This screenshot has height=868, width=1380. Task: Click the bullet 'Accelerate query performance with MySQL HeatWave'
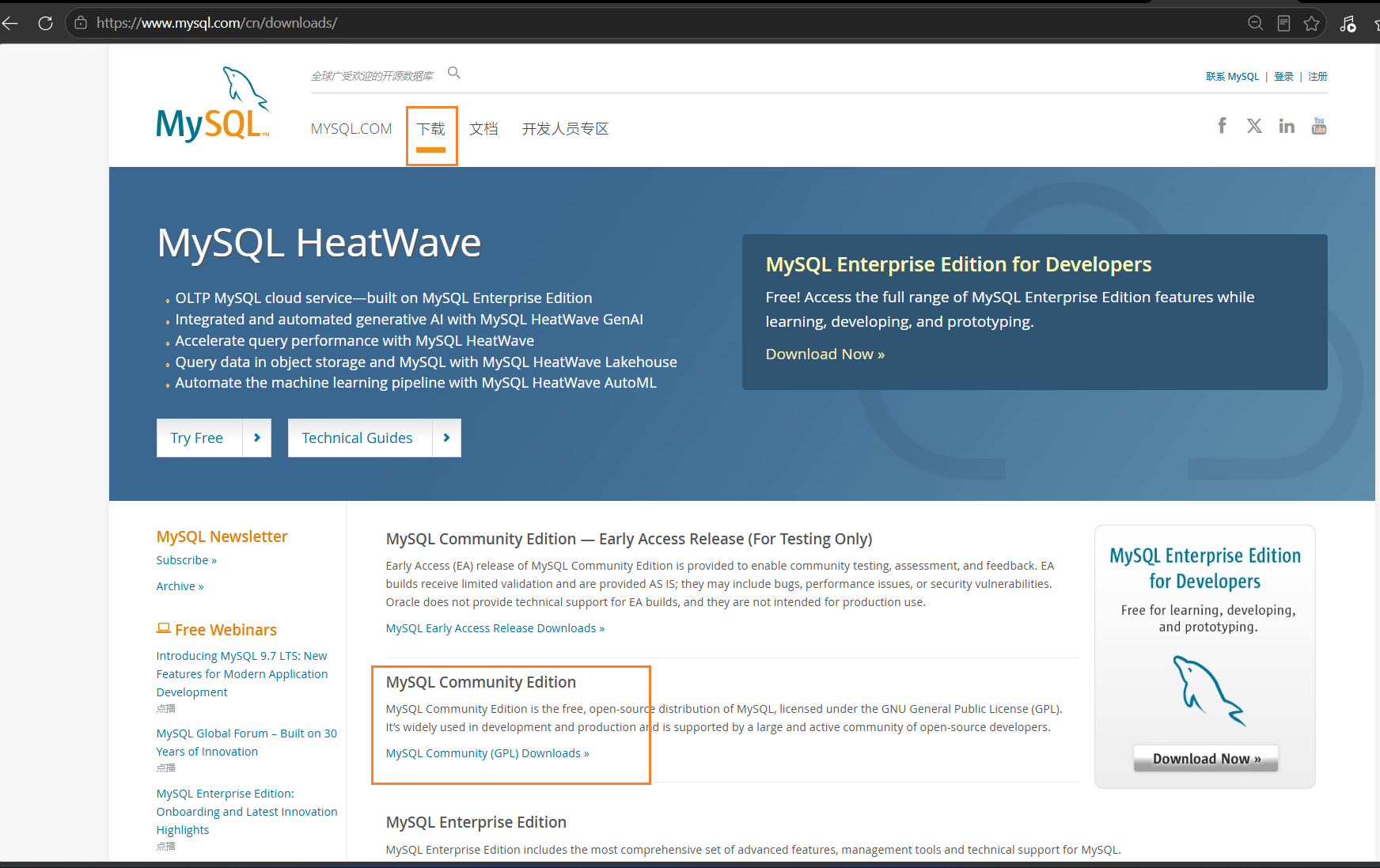354,341
